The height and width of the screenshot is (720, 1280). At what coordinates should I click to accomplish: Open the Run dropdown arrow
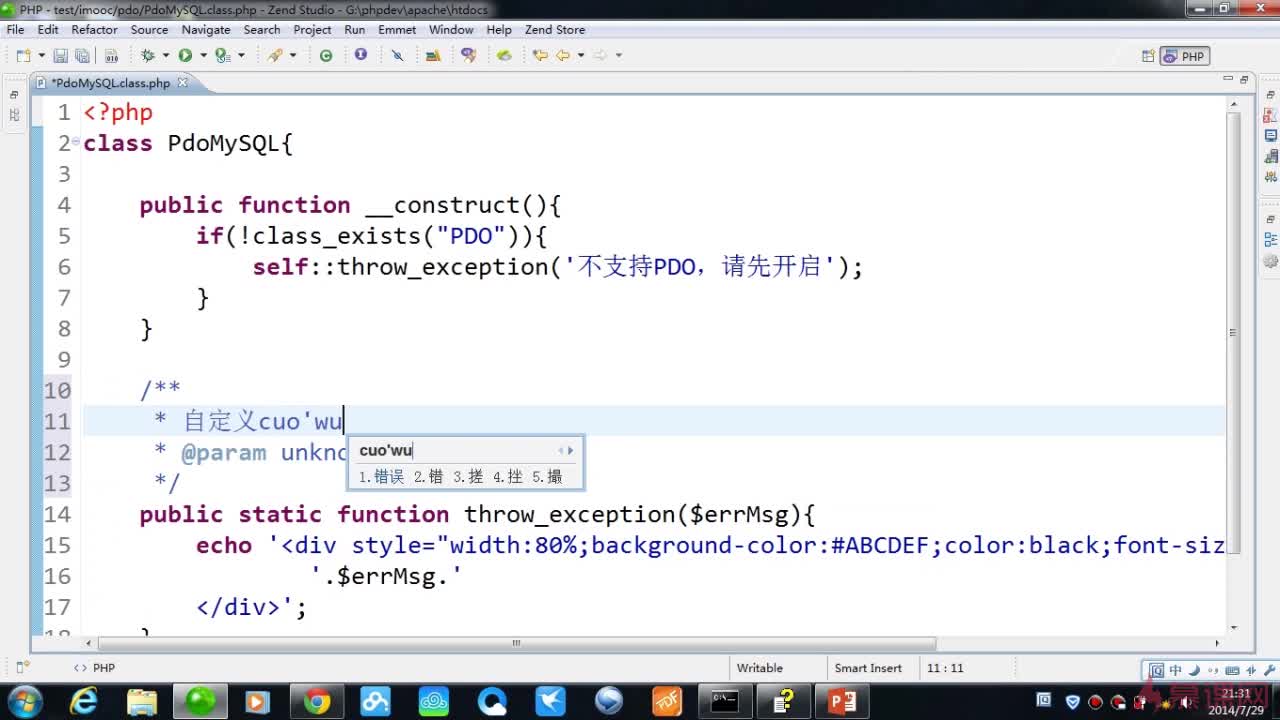[x=203, y=56]
